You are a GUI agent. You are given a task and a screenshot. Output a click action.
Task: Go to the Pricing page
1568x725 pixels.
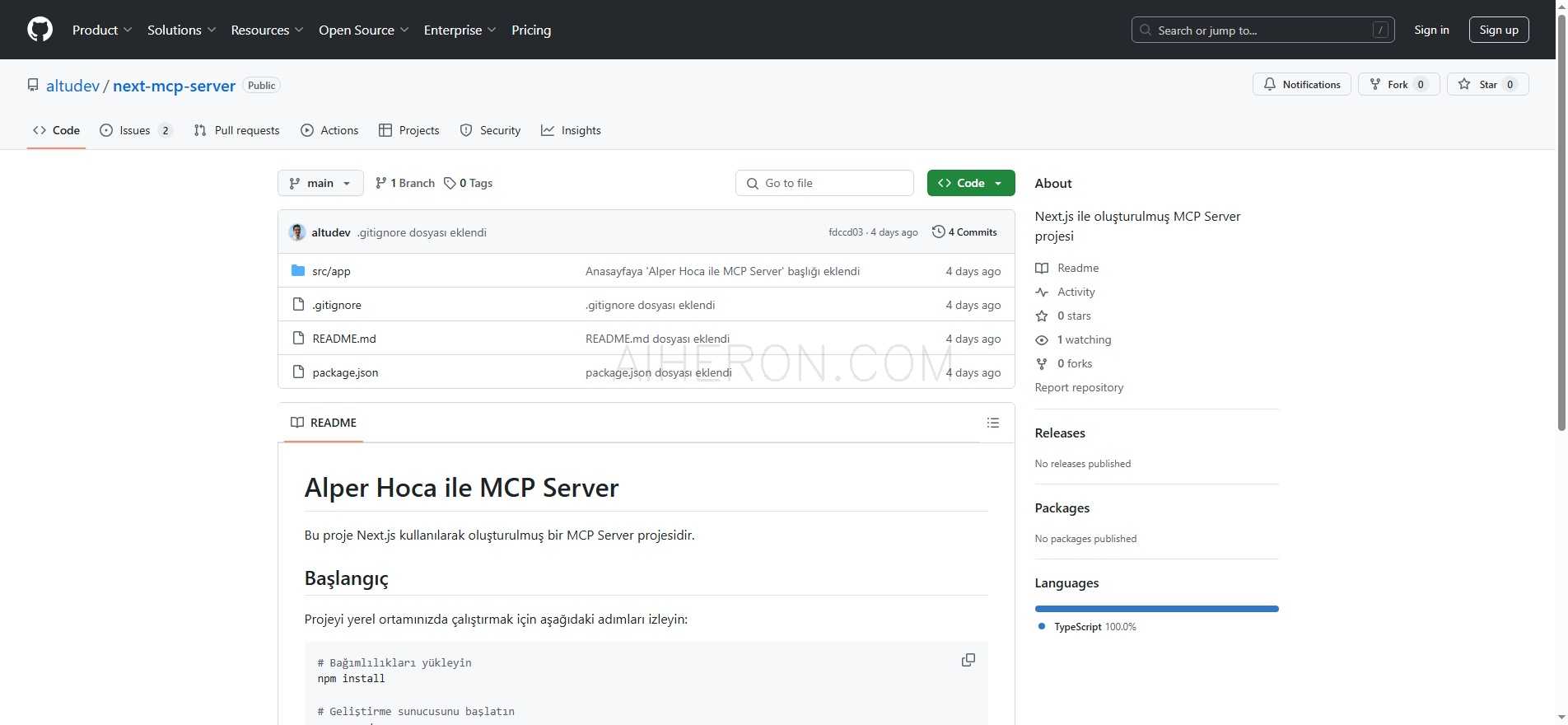[531, 30]
